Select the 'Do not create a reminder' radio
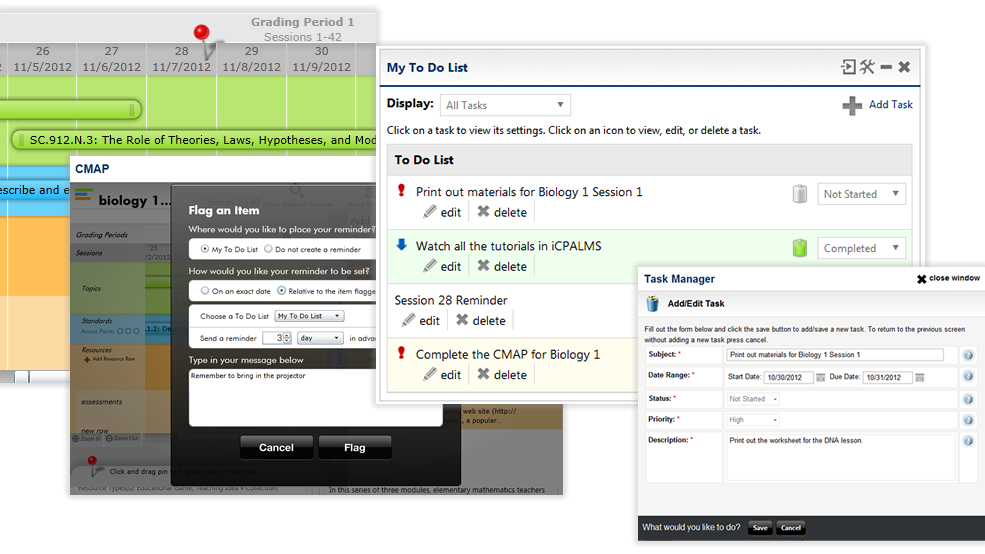Viewport: 985px width, 554px height. coord(268,249)
